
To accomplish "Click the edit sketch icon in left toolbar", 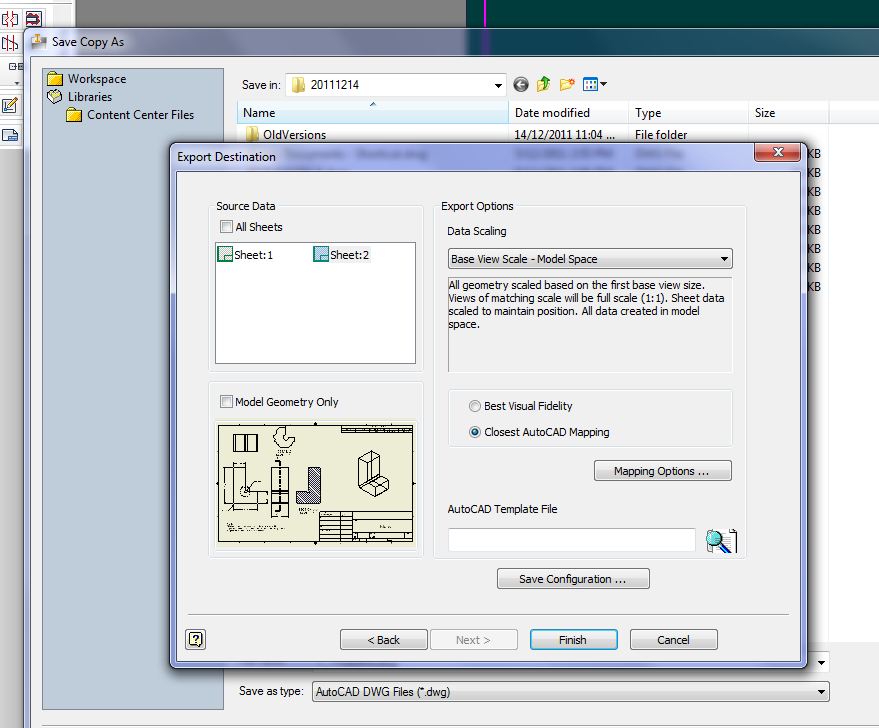I will [10, 105].
